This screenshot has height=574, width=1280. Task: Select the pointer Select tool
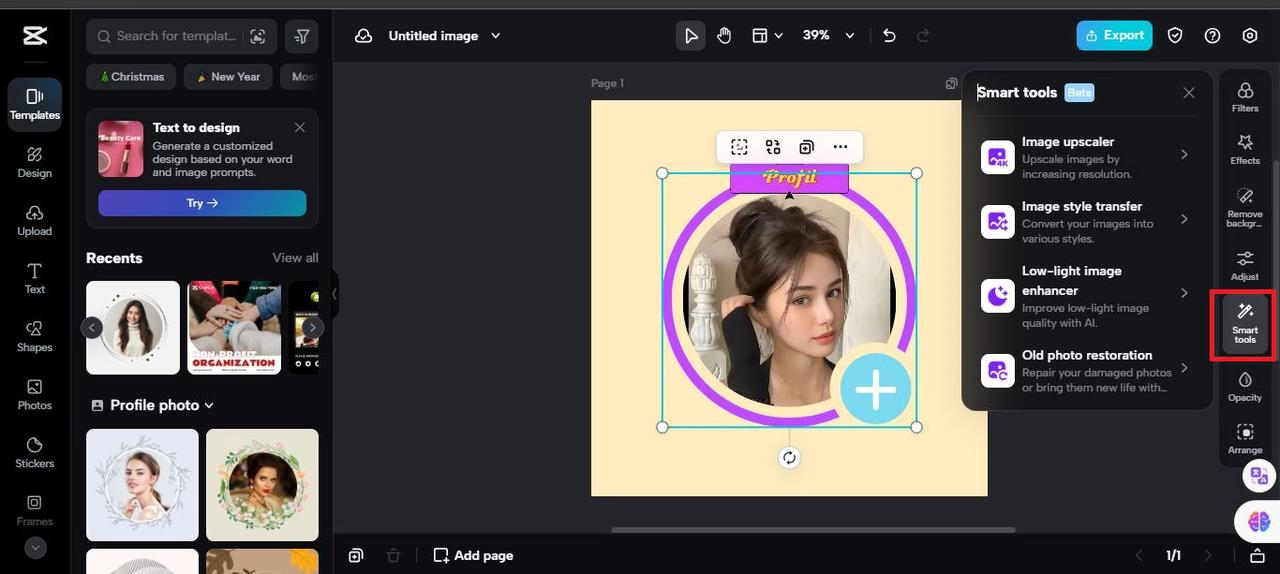coord(690,36)
